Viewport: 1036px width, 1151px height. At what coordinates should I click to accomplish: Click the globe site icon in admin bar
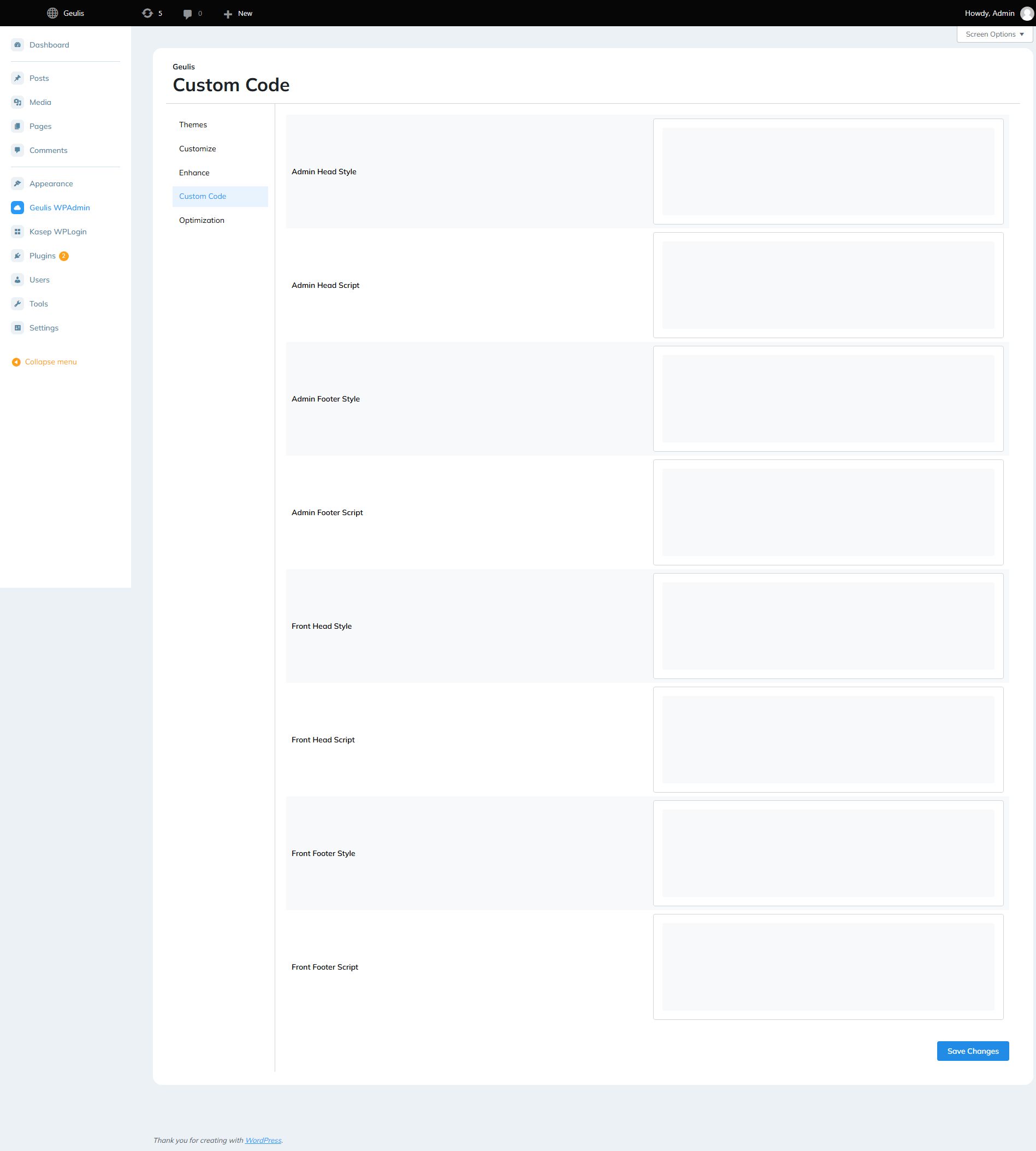click(x=52, y=13)
